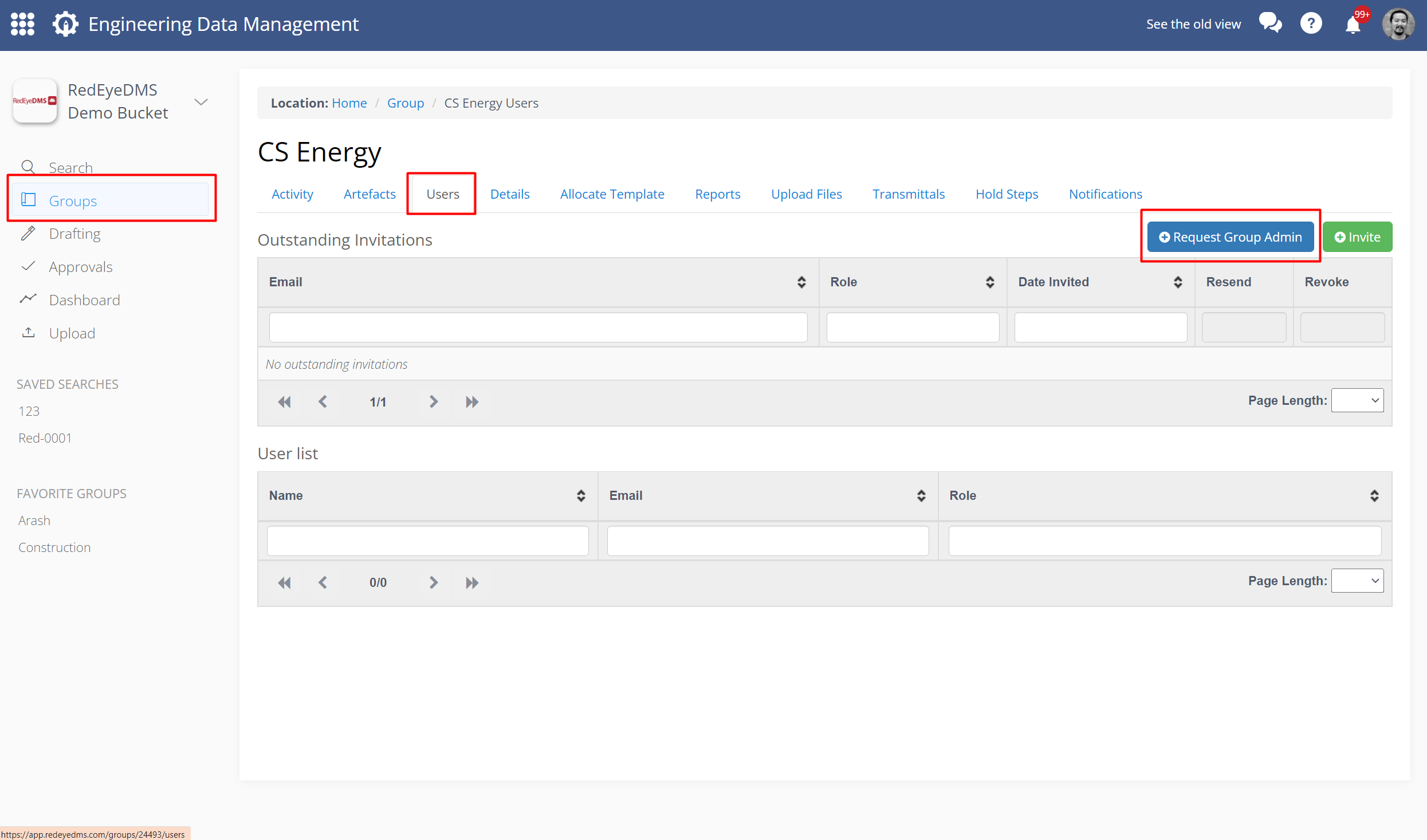Expand the RedEyeDMS Demo Bucket chevron
This screenshot has width=1427, height=840.
(201, 102)
